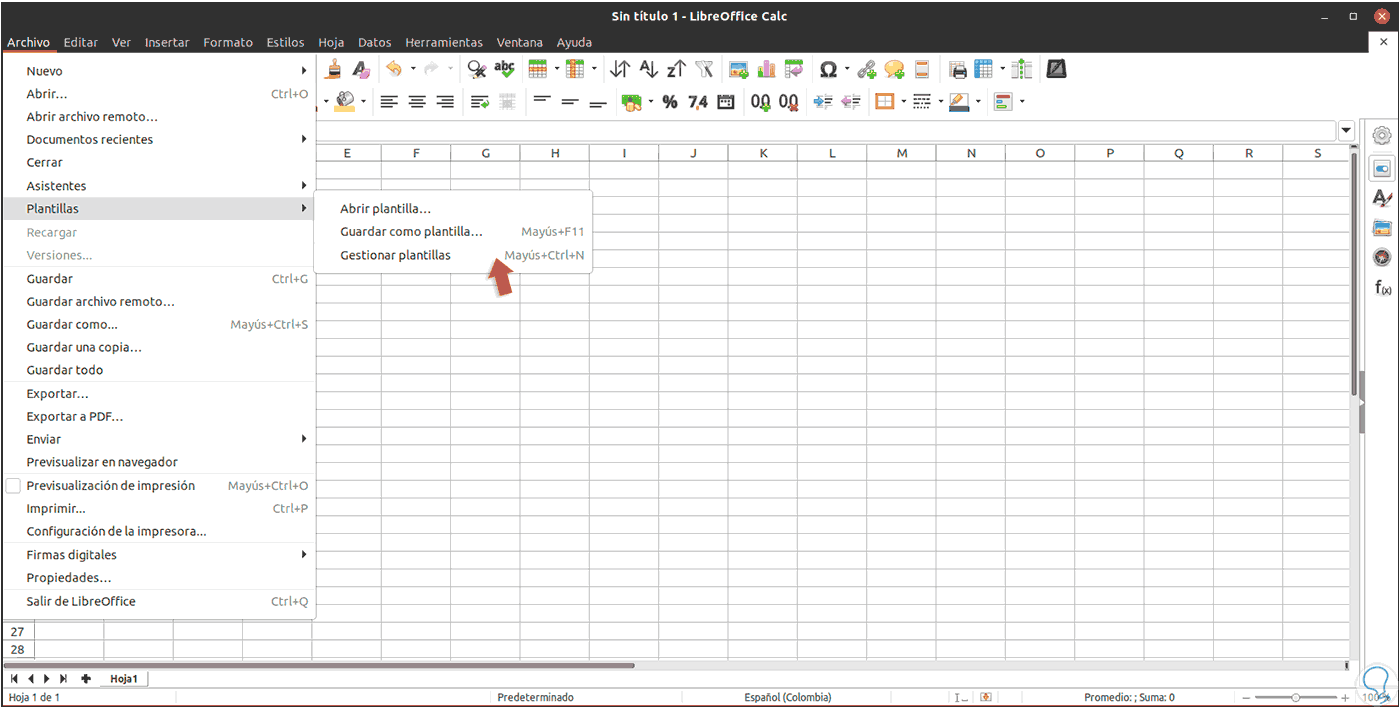Align text left icon
This screenshot has width=1400, height=708.
[389, 101]
